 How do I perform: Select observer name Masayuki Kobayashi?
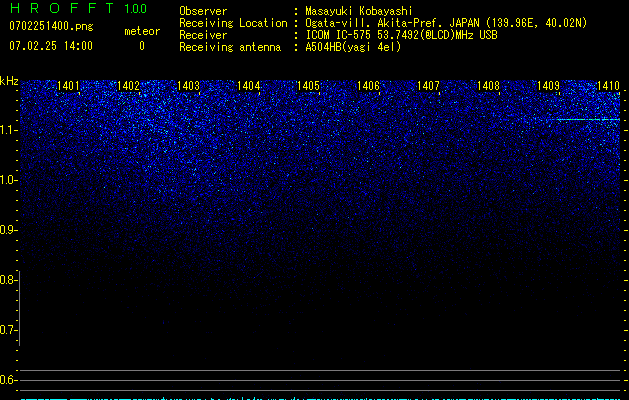359,11
